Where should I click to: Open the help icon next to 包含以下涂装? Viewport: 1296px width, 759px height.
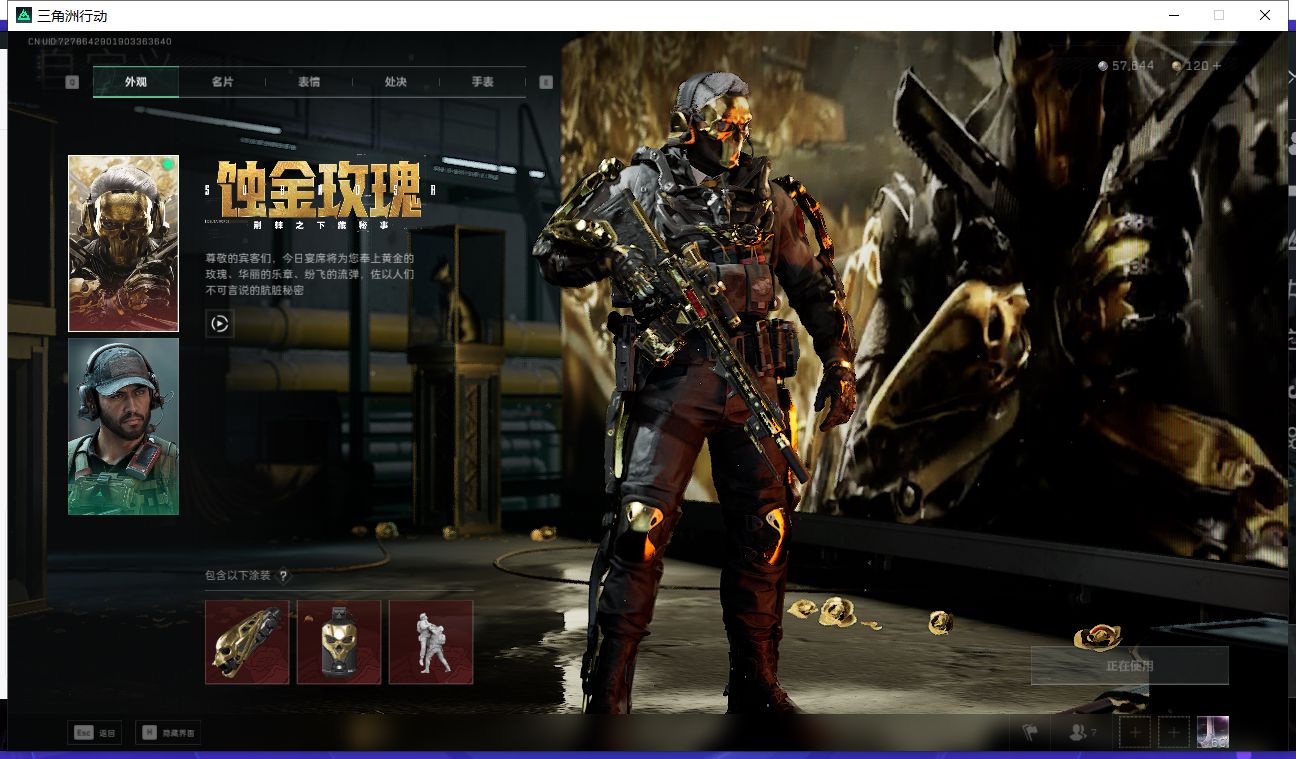[x=283, y=575]
